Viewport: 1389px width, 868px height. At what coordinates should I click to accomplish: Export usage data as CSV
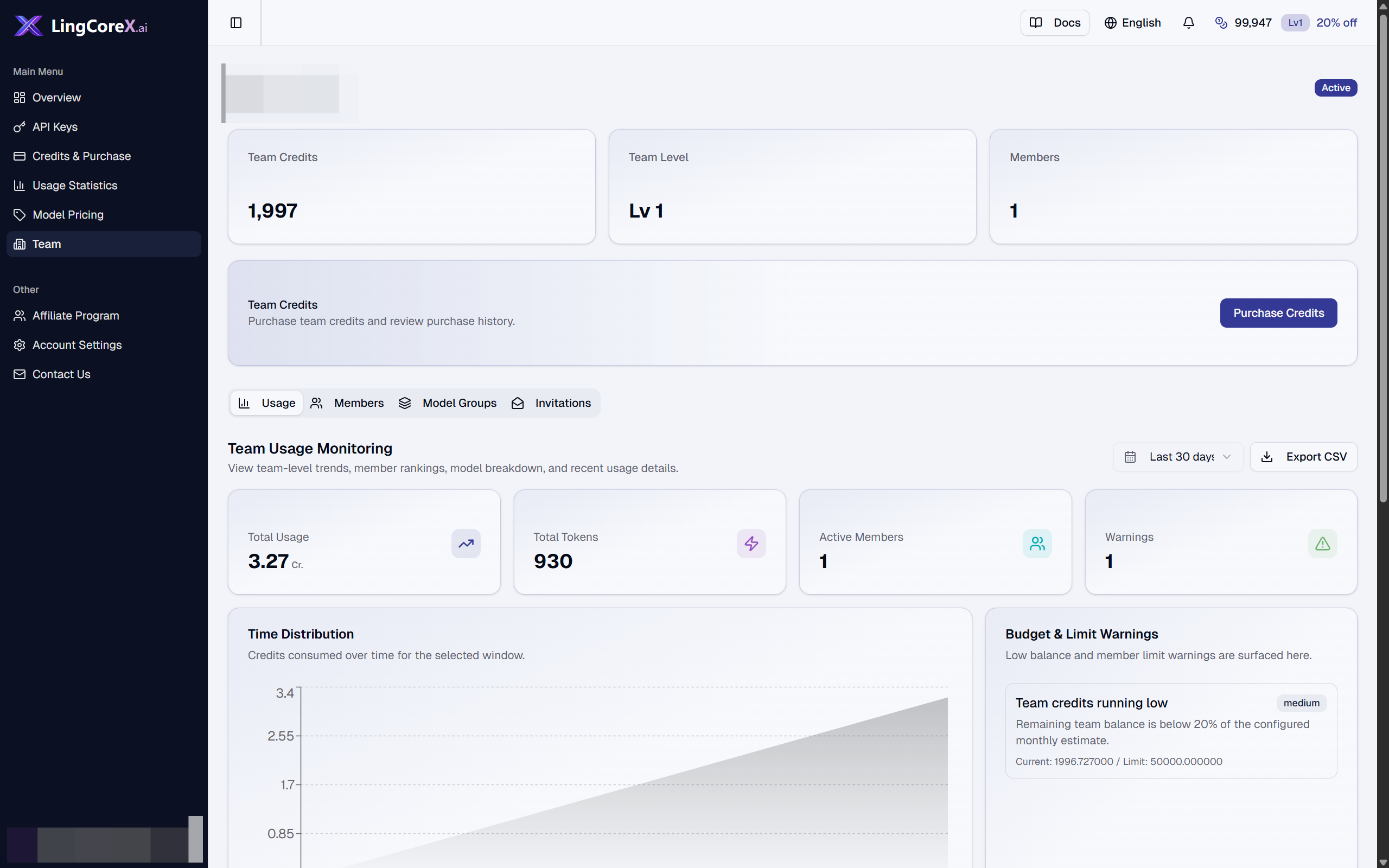coord(1303,457)
